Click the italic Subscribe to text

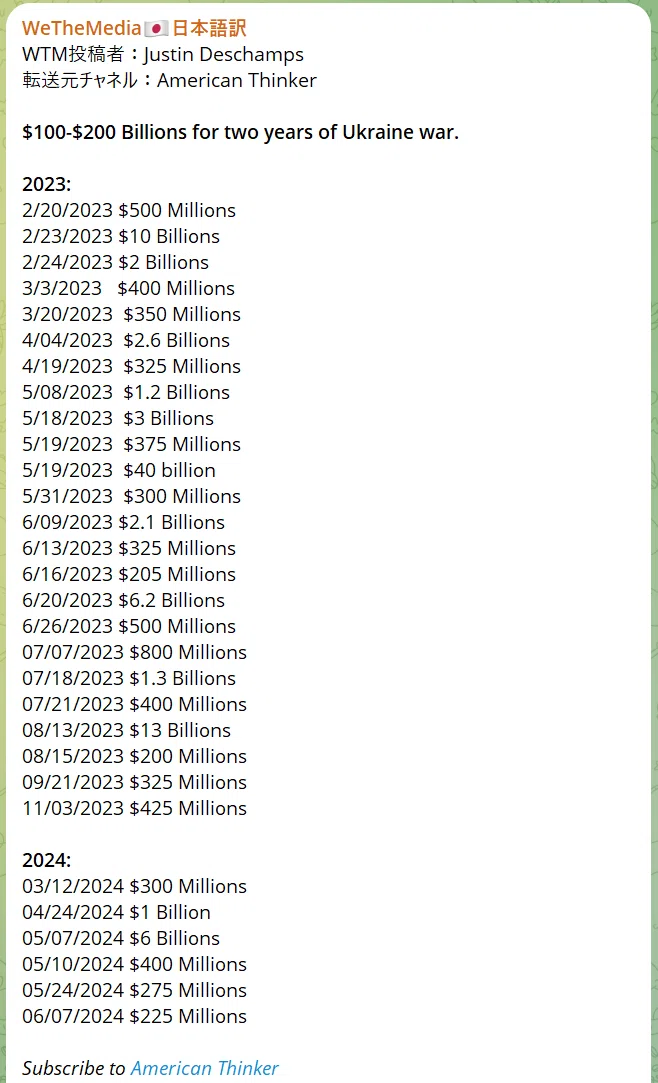pyautogui.click(x=74, y=1068)
